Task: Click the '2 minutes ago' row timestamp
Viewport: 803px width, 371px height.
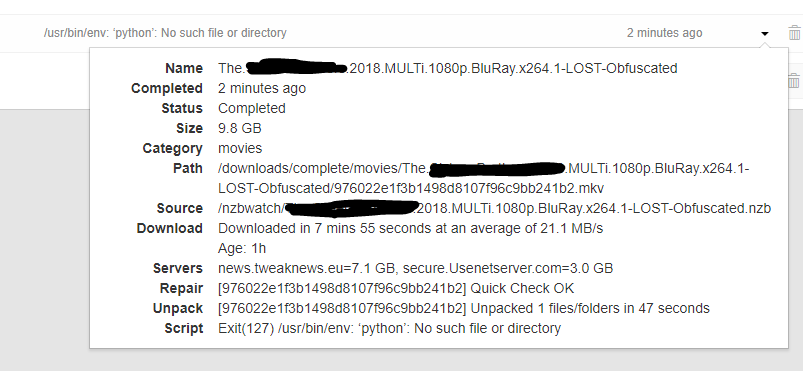Action: click(x=664, y=33)
